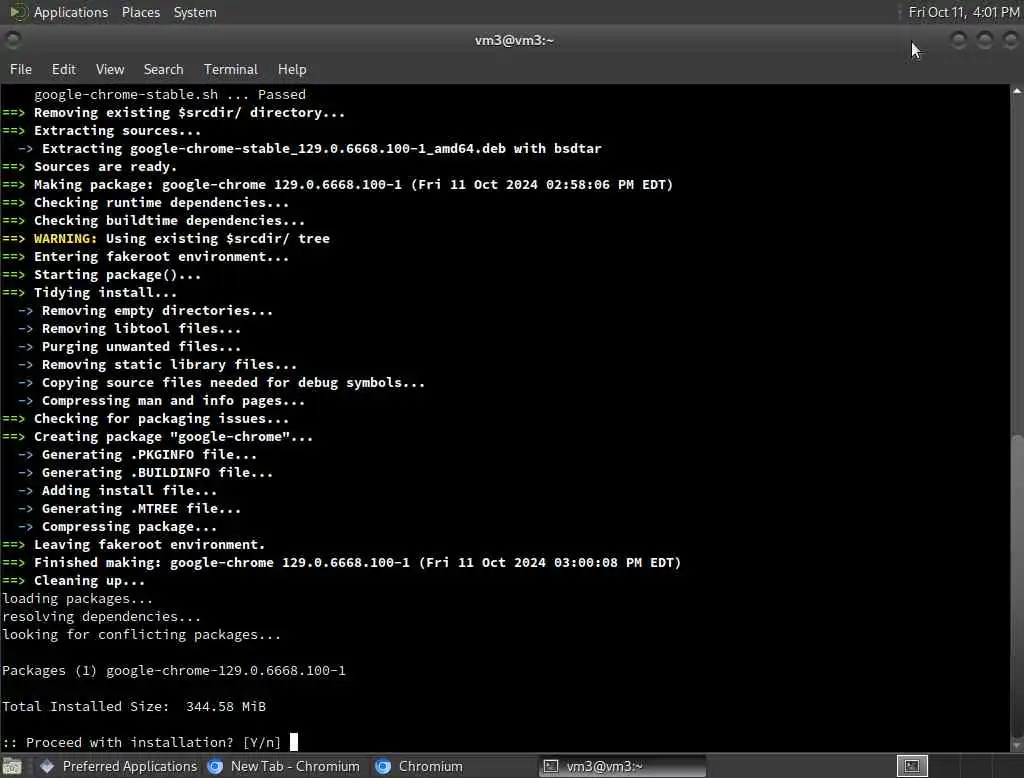The width and height of the screenshot is (1024, 778).
Task: Open the System menu in top panel
Action: 195,12
